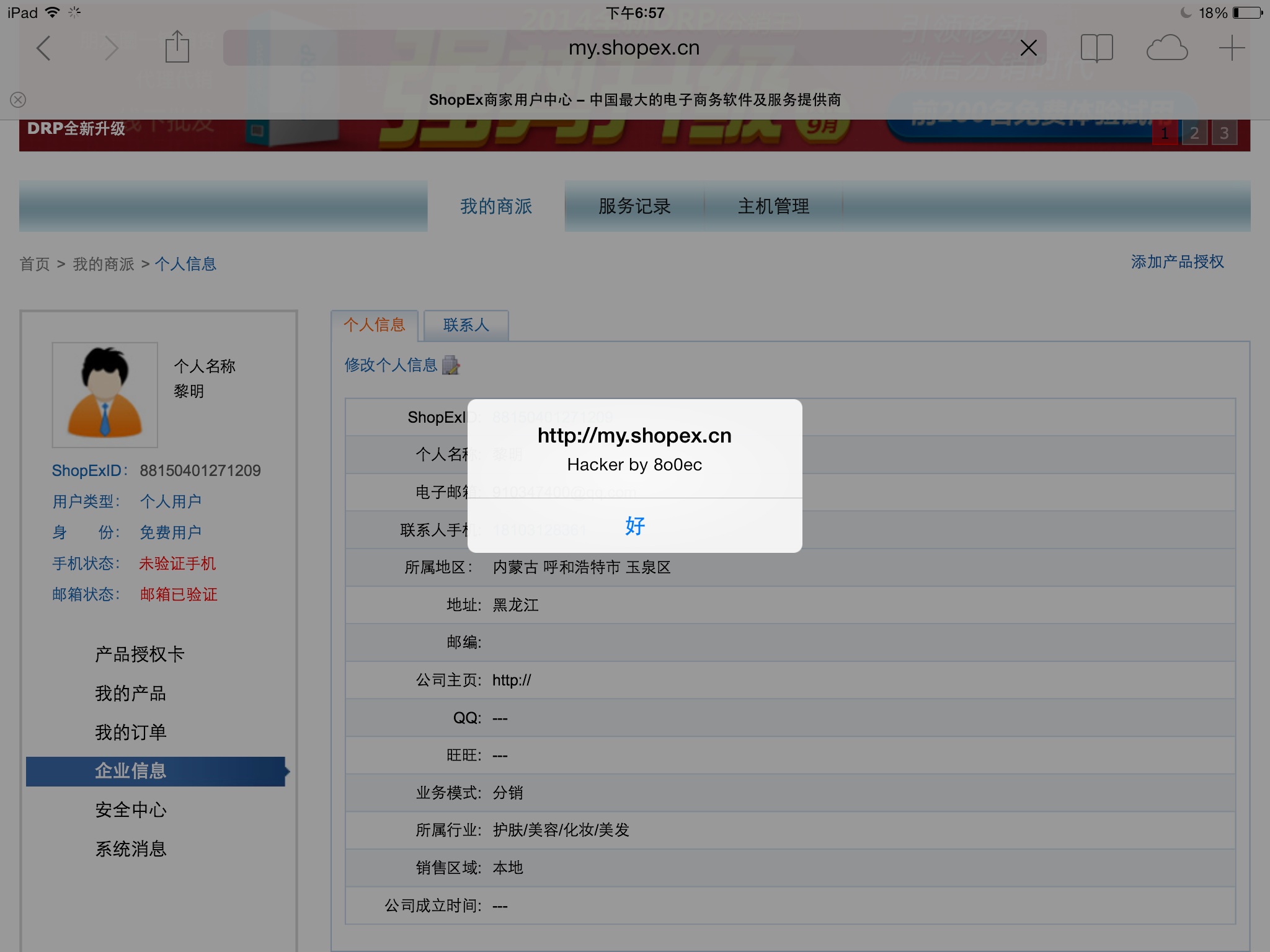Click the 个人信息 breadcrumb link
1270x952 pixels.
click(185, 264)
